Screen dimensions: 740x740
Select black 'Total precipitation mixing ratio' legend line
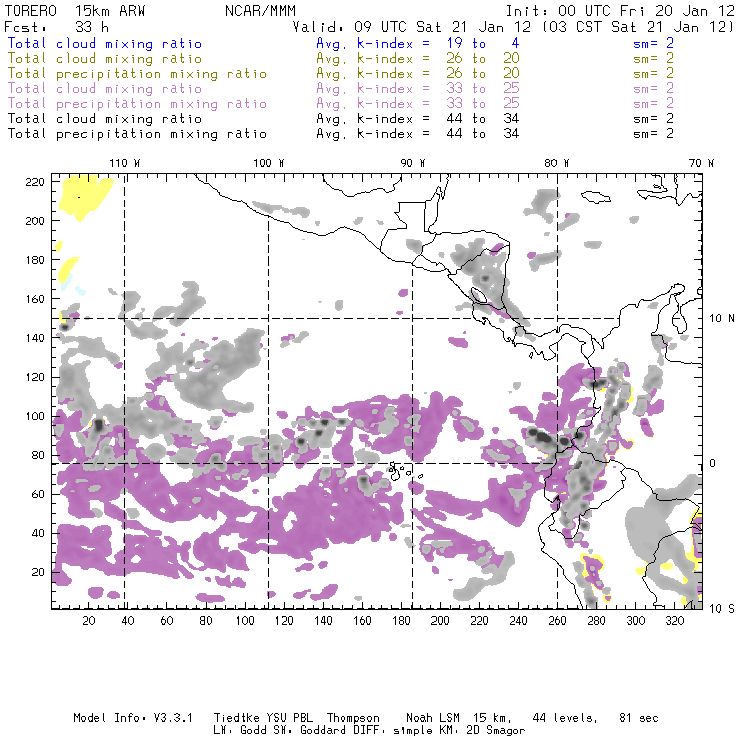click(x=137, y=134)
